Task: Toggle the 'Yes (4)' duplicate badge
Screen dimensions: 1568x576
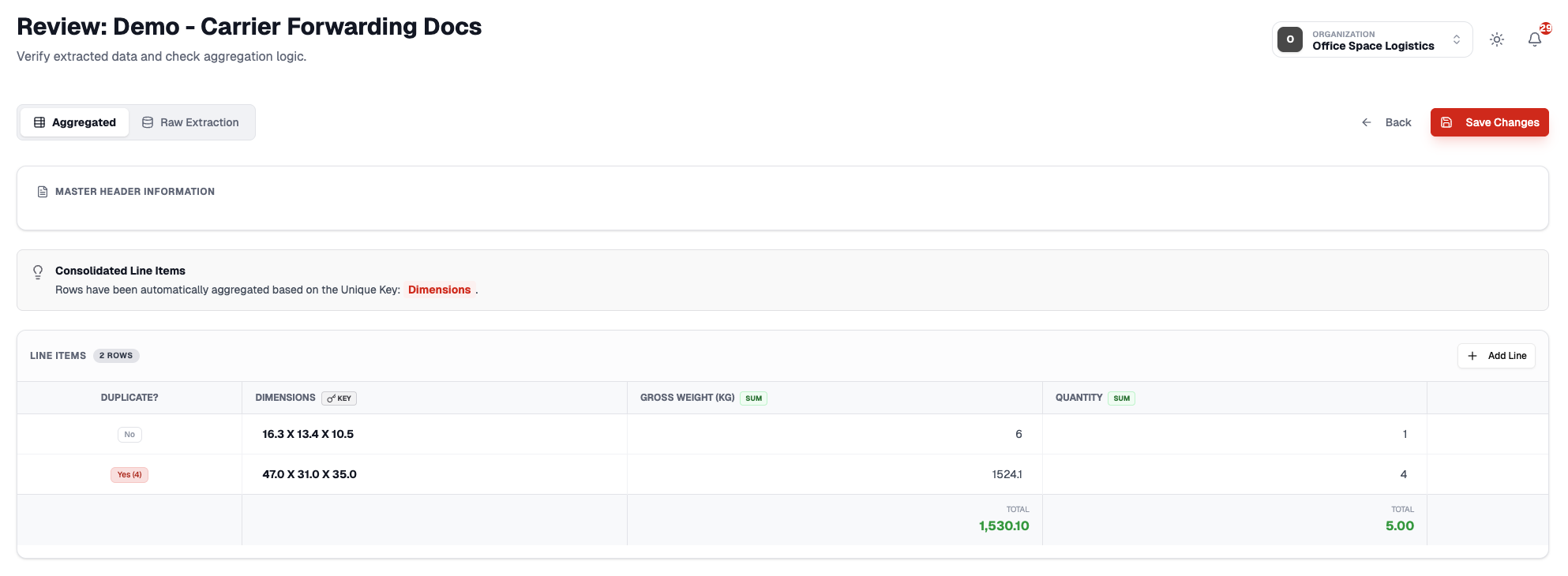Action: [x=129, y=475]
